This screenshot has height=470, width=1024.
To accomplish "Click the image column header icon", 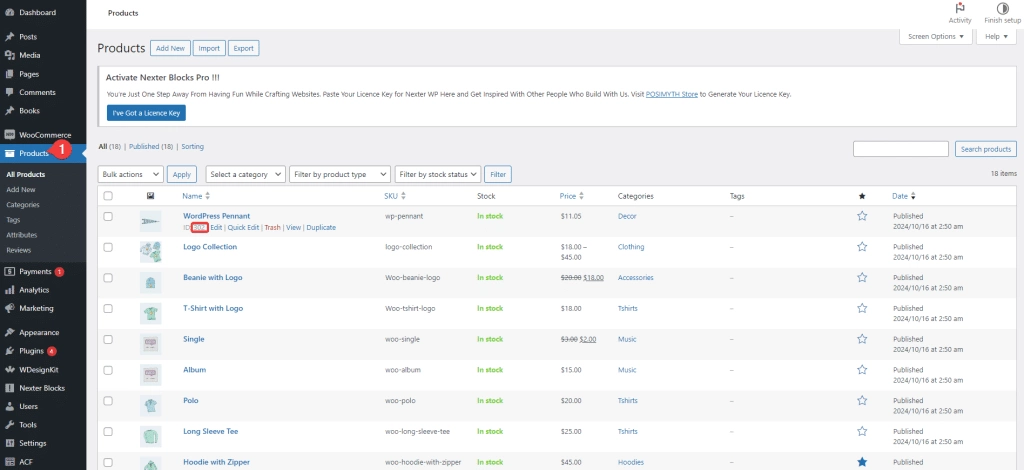I will click(149, 196).
